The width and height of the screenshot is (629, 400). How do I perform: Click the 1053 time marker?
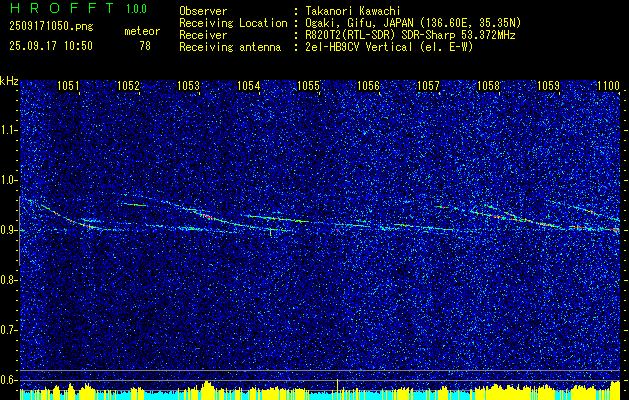(x=188, y=85)
